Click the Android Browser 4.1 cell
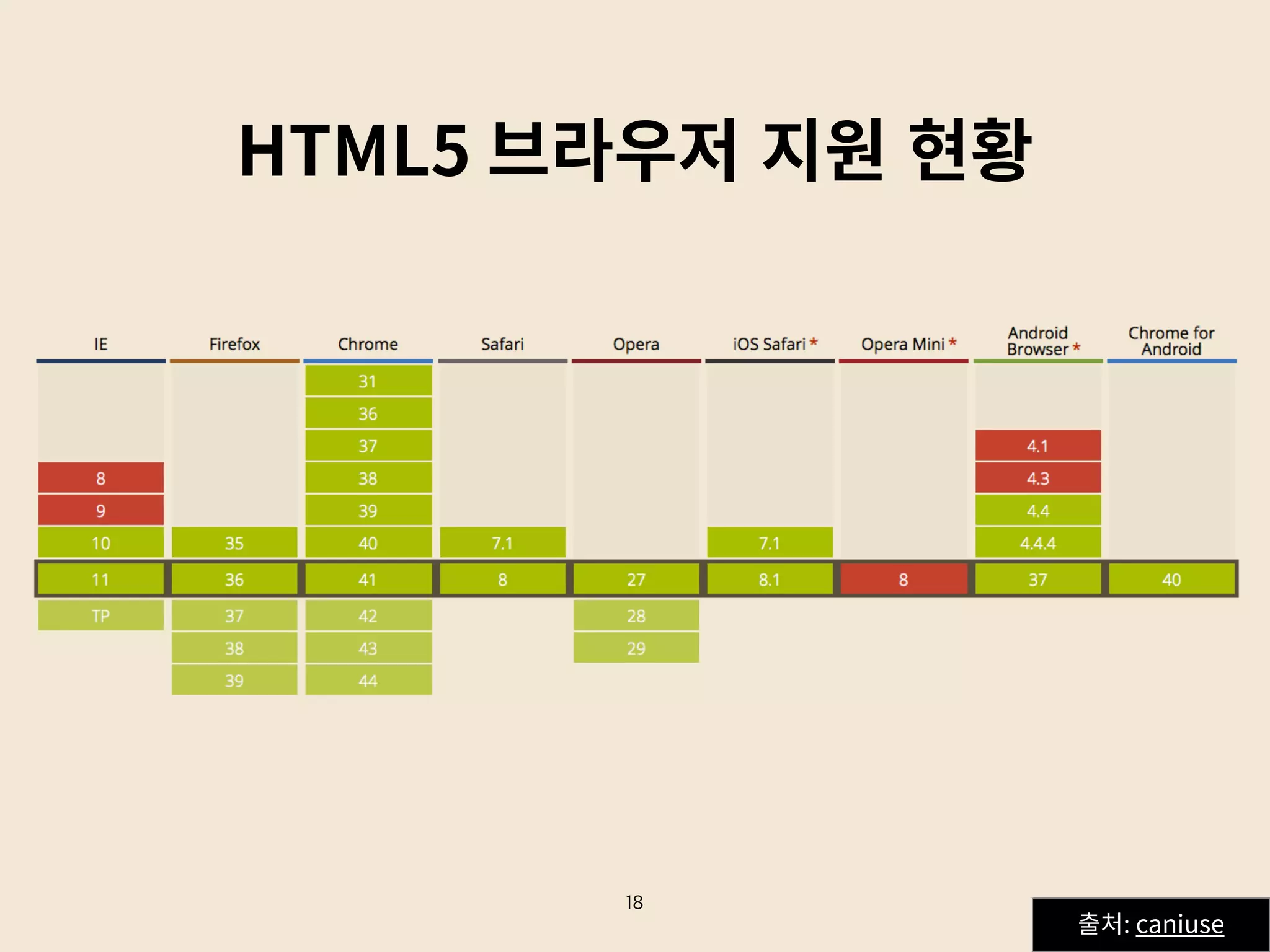This screenshot has height=952, width=1270. click(1037, 446)
